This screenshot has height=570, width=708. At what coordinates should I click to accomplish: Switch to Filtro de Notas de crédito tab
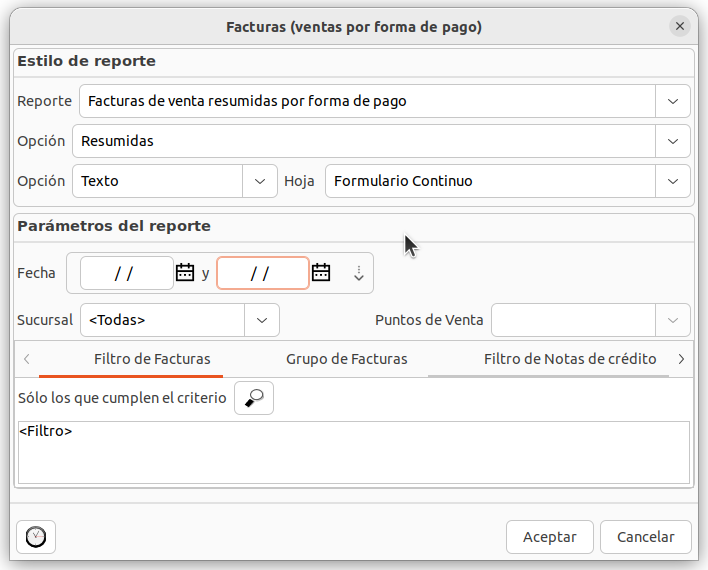tap(569, 359)
